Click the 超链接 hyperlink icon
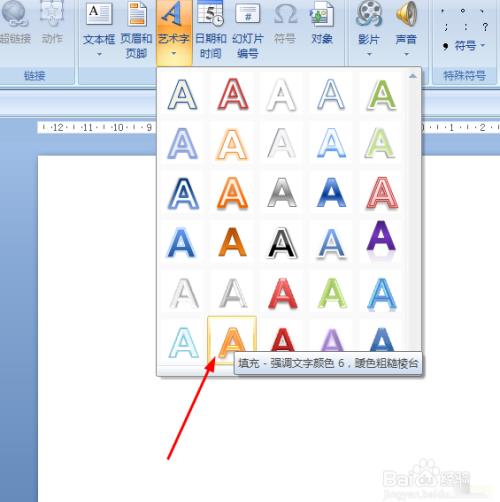This screenshot has height=502, width=500. (x=14, y=23)
